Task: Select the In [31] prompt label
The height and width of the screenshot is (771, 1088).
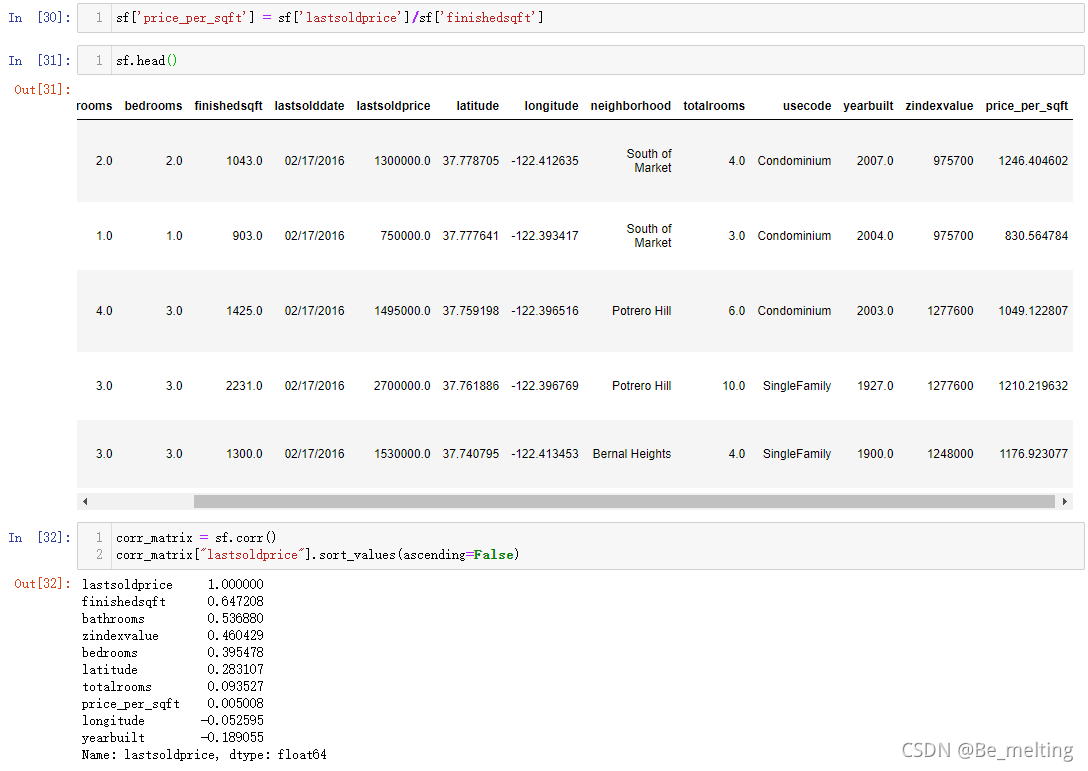Action: [39, 60]
